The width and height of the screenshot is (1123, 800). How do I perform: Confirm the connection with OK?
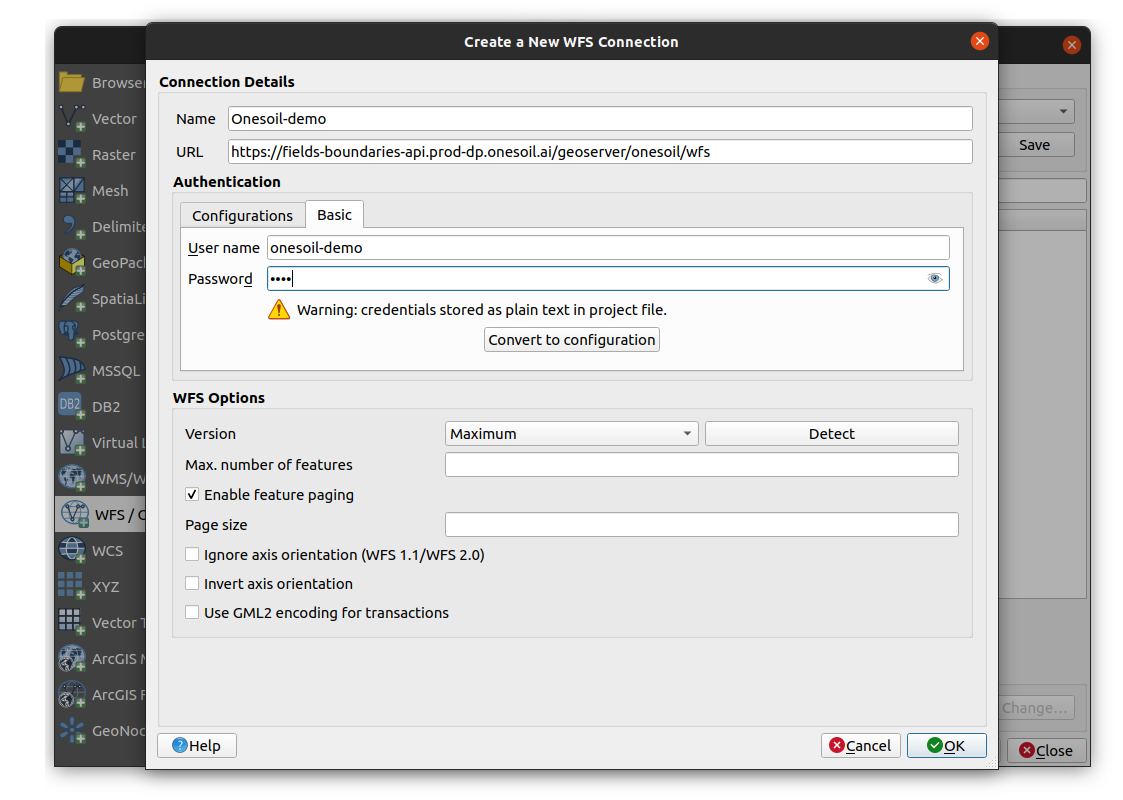946,746
